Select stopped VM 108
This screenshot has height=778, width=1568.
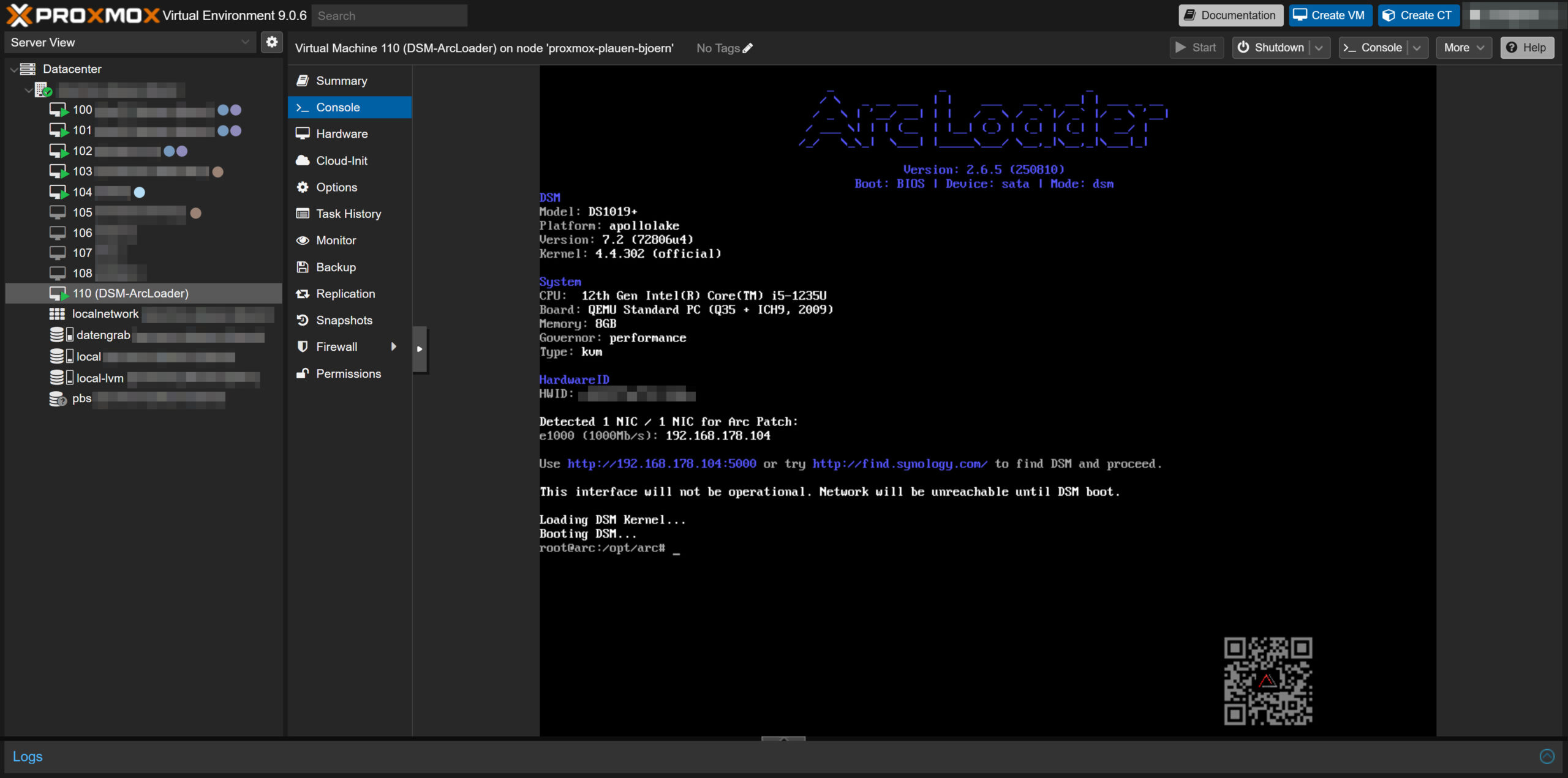click(x=144, y=273)
